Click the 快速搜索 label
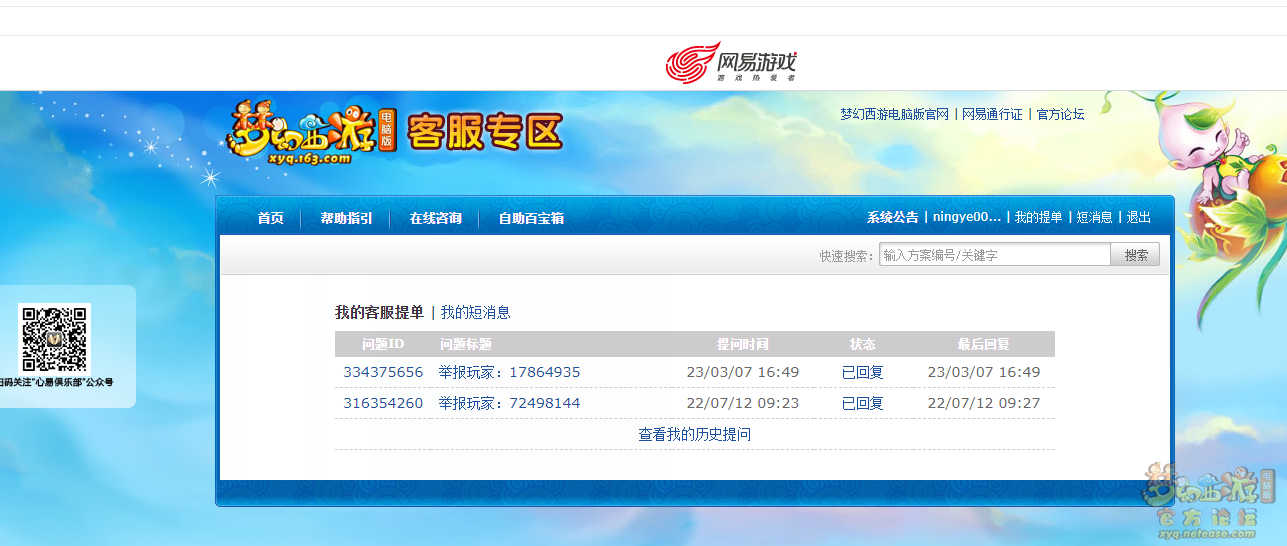The height and width of the screenshot is (546, 1287). 847,256
